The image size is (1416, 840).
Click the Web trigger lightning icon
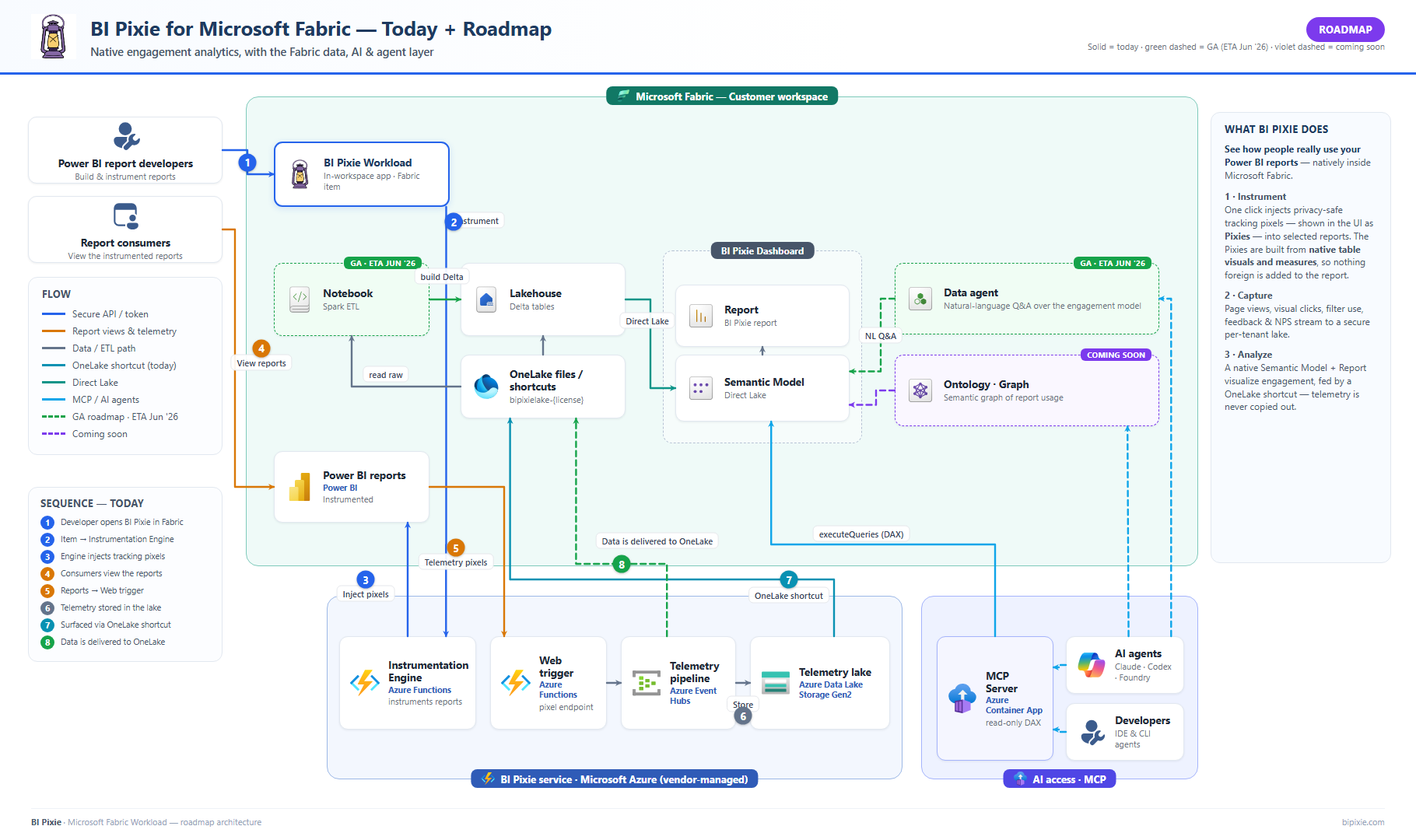click(x=515, y=682)
